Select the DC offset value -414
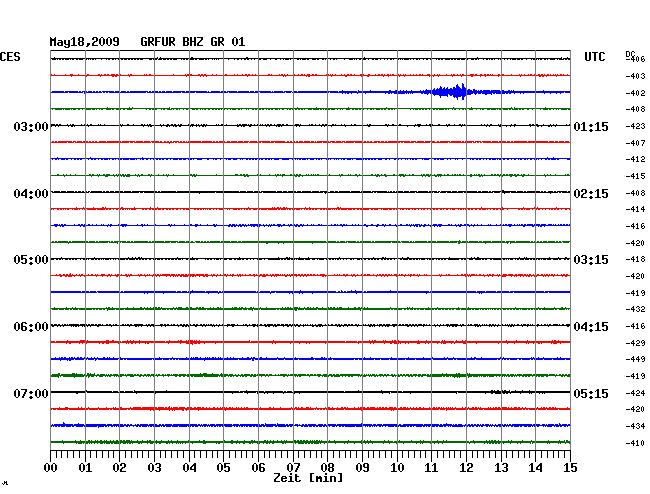The width and height of the screenshot is (650, 494). (x=635, y=209)
